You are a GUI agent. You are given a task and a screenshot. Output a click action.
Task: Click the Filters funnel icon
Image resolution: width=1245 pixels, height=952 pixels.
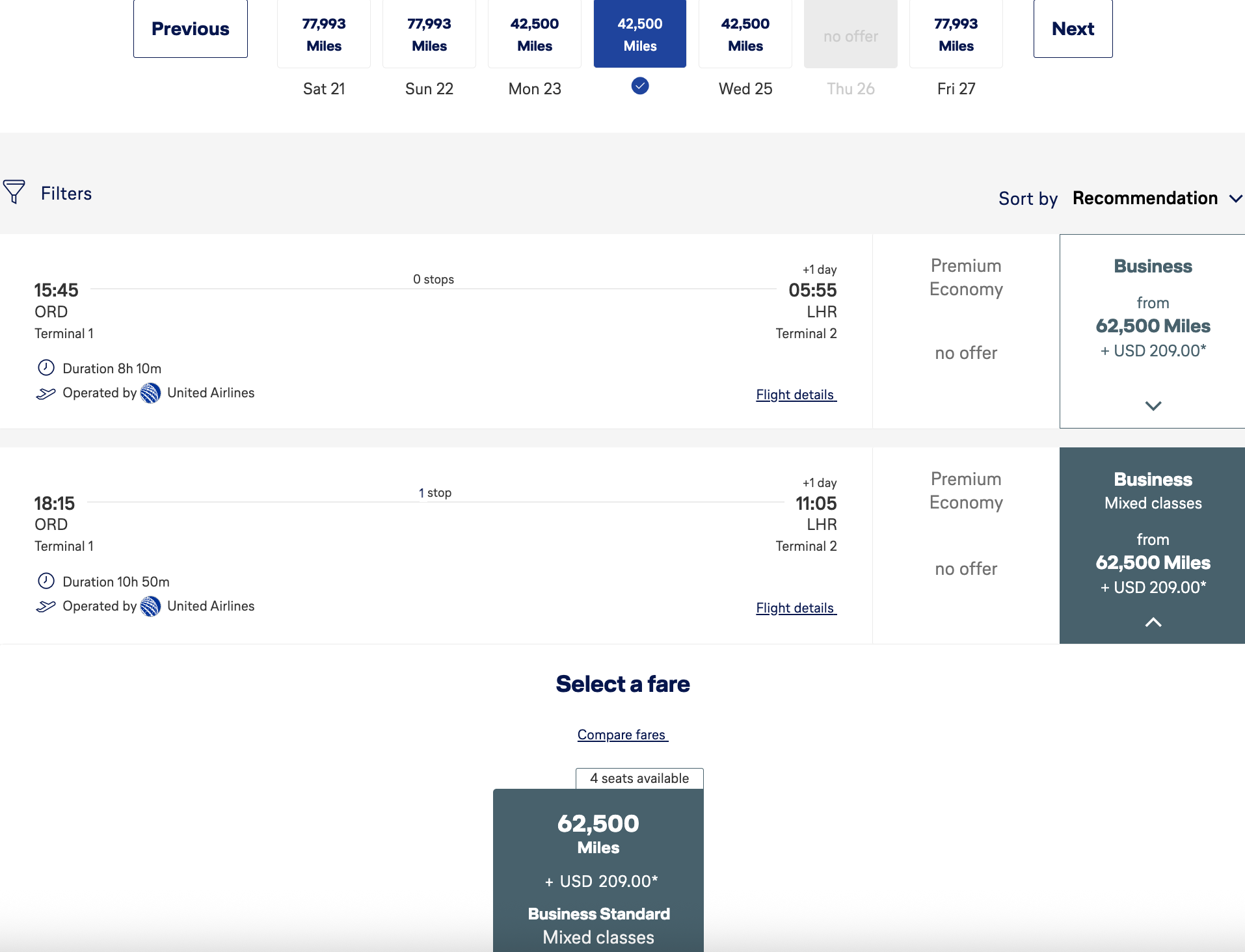tap(14, 192)
